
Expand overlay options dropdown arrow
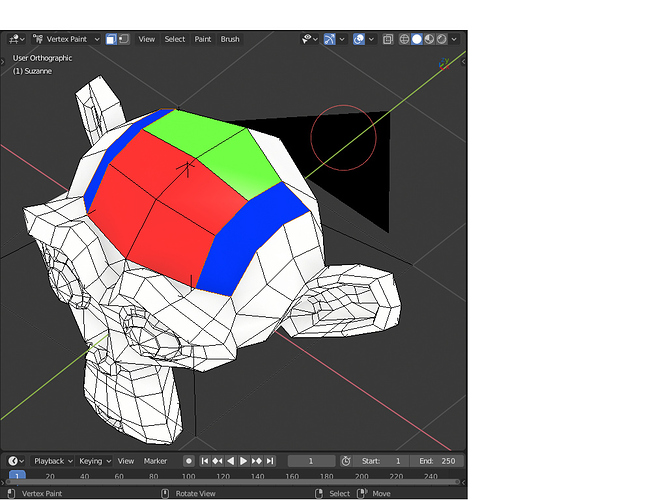coord(371,39)
